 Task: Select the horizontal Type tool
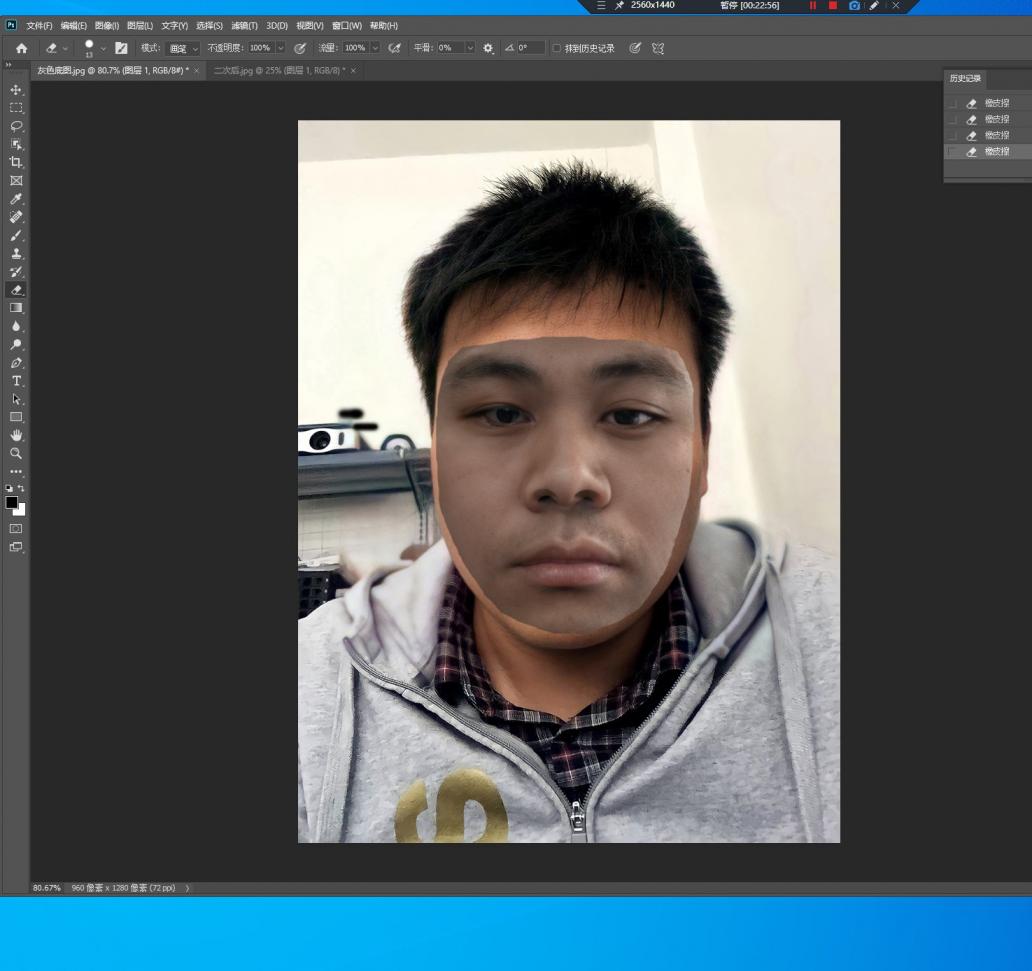pos(15,380)
